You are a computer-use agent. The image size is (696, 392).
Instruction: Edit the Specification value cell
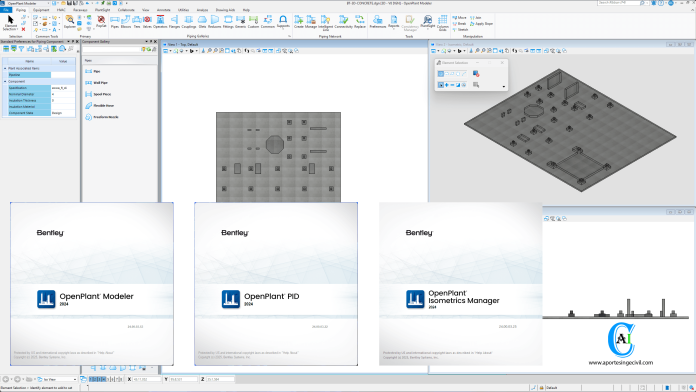(63, 88)
